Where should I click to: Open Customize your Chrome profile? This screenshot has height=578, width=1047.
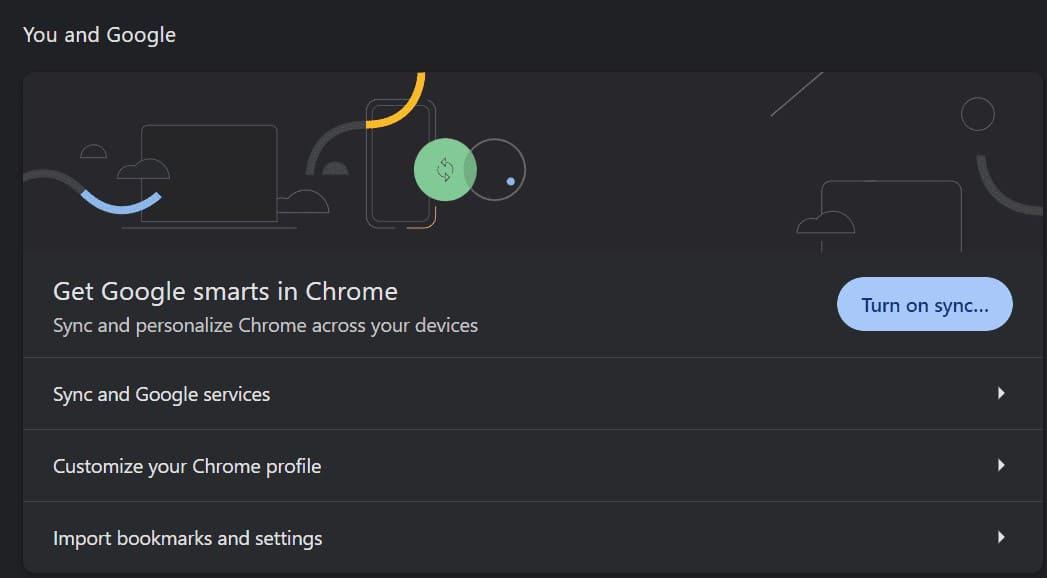coord(187,466)
